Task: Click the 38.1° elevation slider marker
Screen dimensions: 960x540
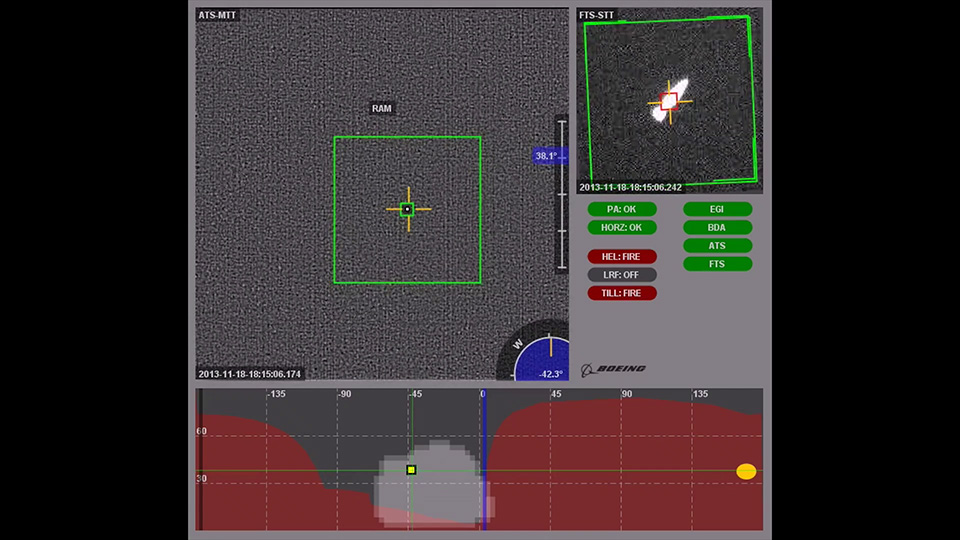Action: coord(549,156)
